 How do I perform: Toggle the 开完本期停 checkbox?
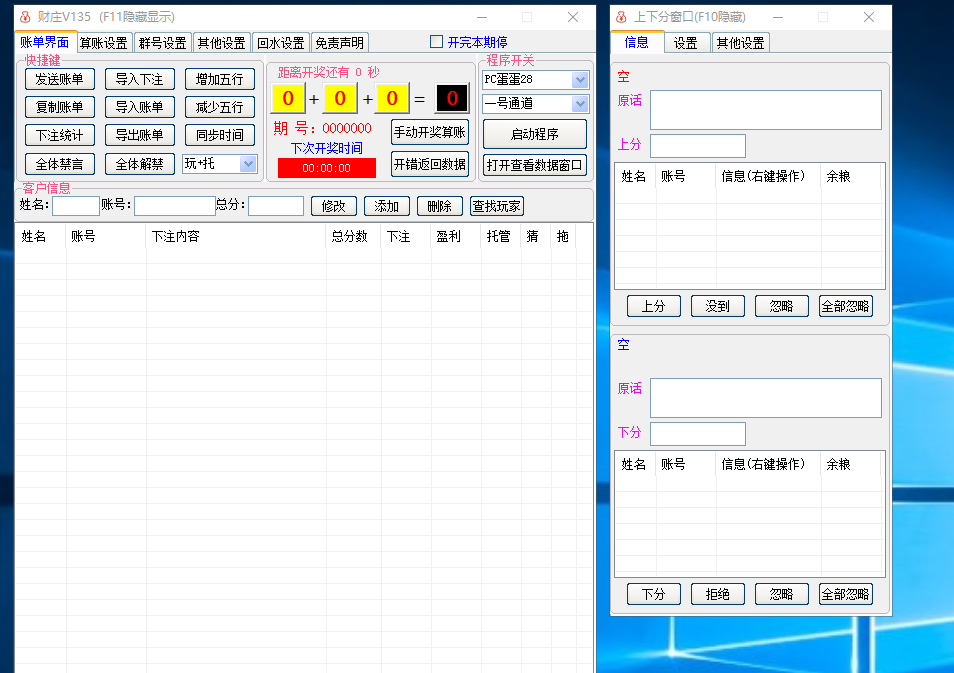click(x=436, y=42)
